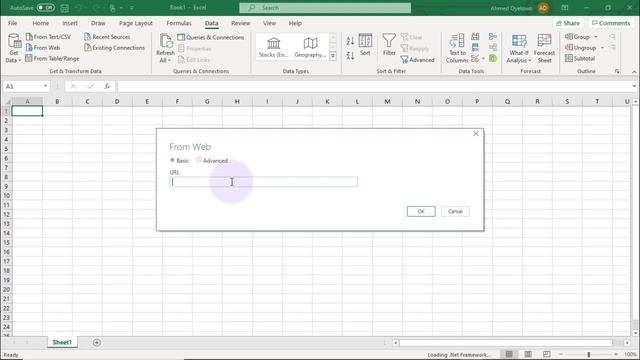Switch to the Formulas tab

(179, 23)
